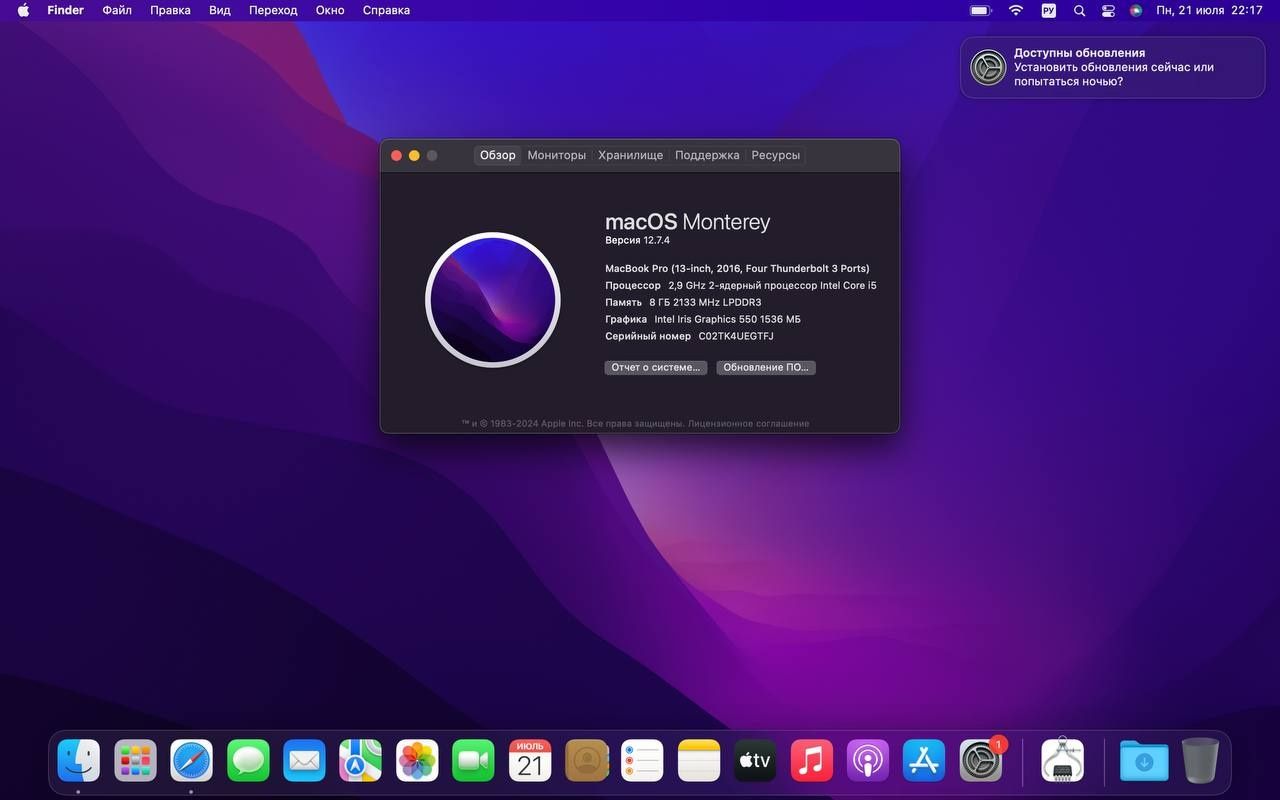Click the 8 ГБ 2133 MHz LPDDR3 text
Screen dimensions: 1280x800
tap(705, 302)
